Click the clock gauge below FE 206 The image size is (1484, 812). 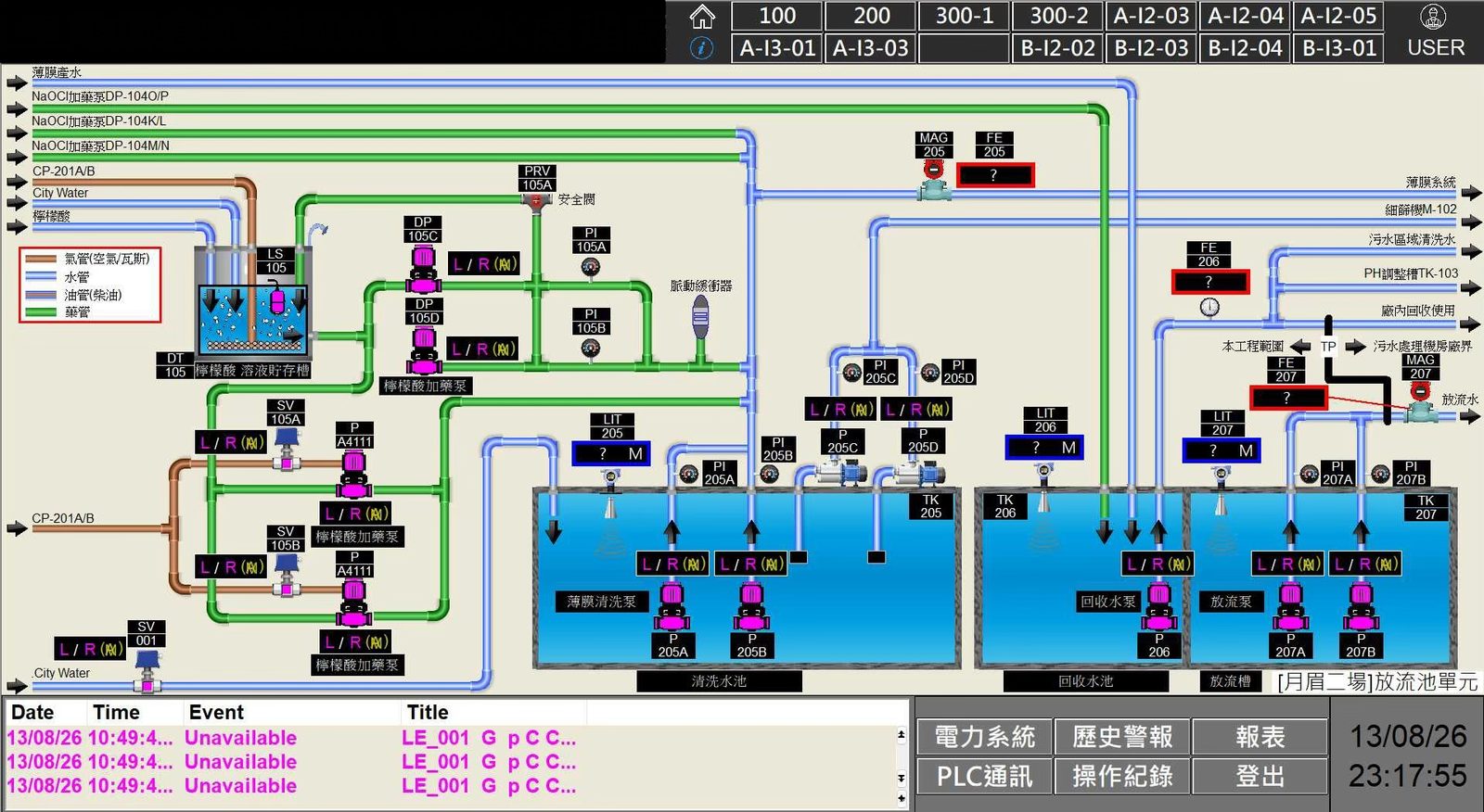[x=1209, y=307]
